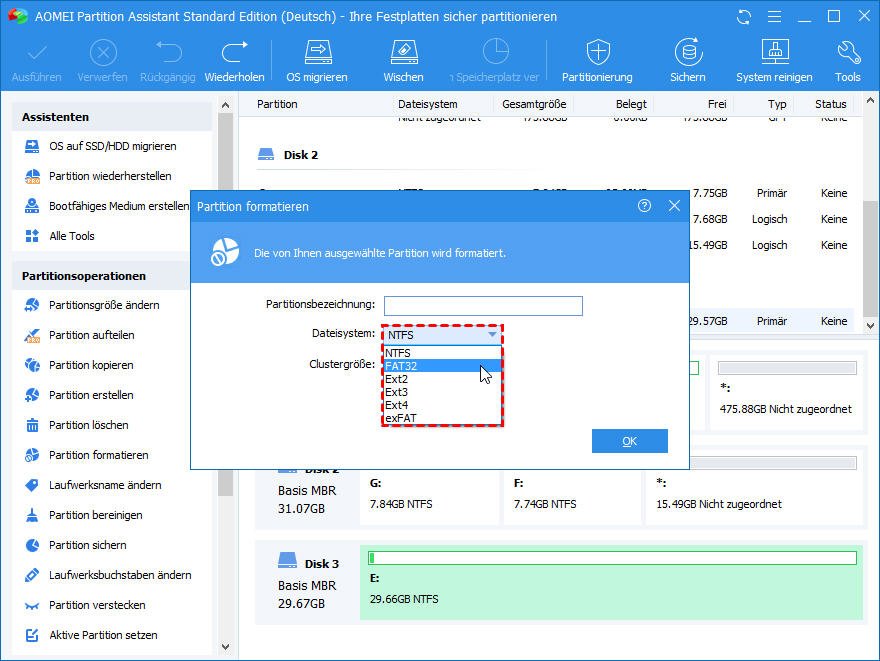Screen dimensions: 880x661
Task: Select Partition verstecken in sidebar
Action: (x=97, y=605)
